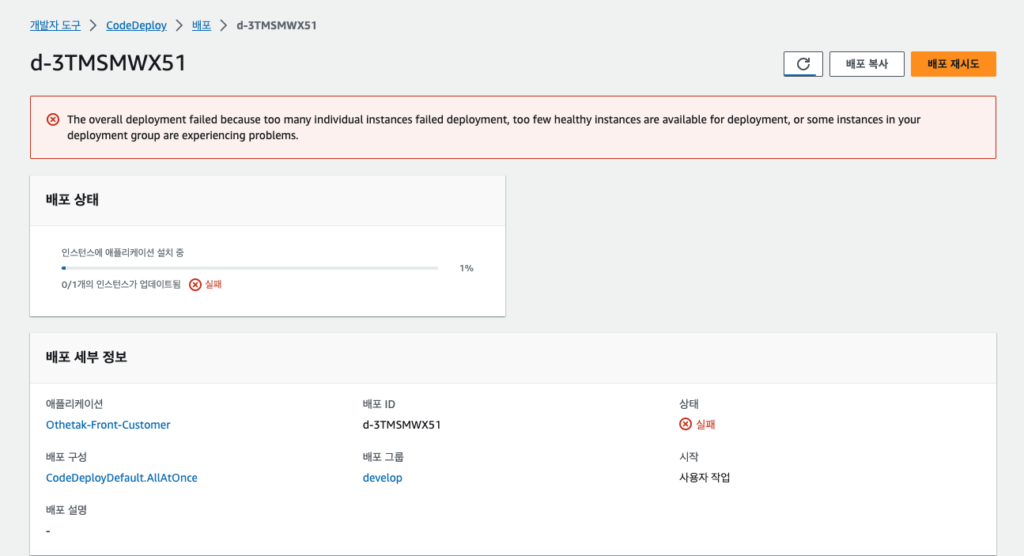Click the refresh icon button
This screenshot has width=1024, height=556.
pyautogui.click(x=802, y=64)
